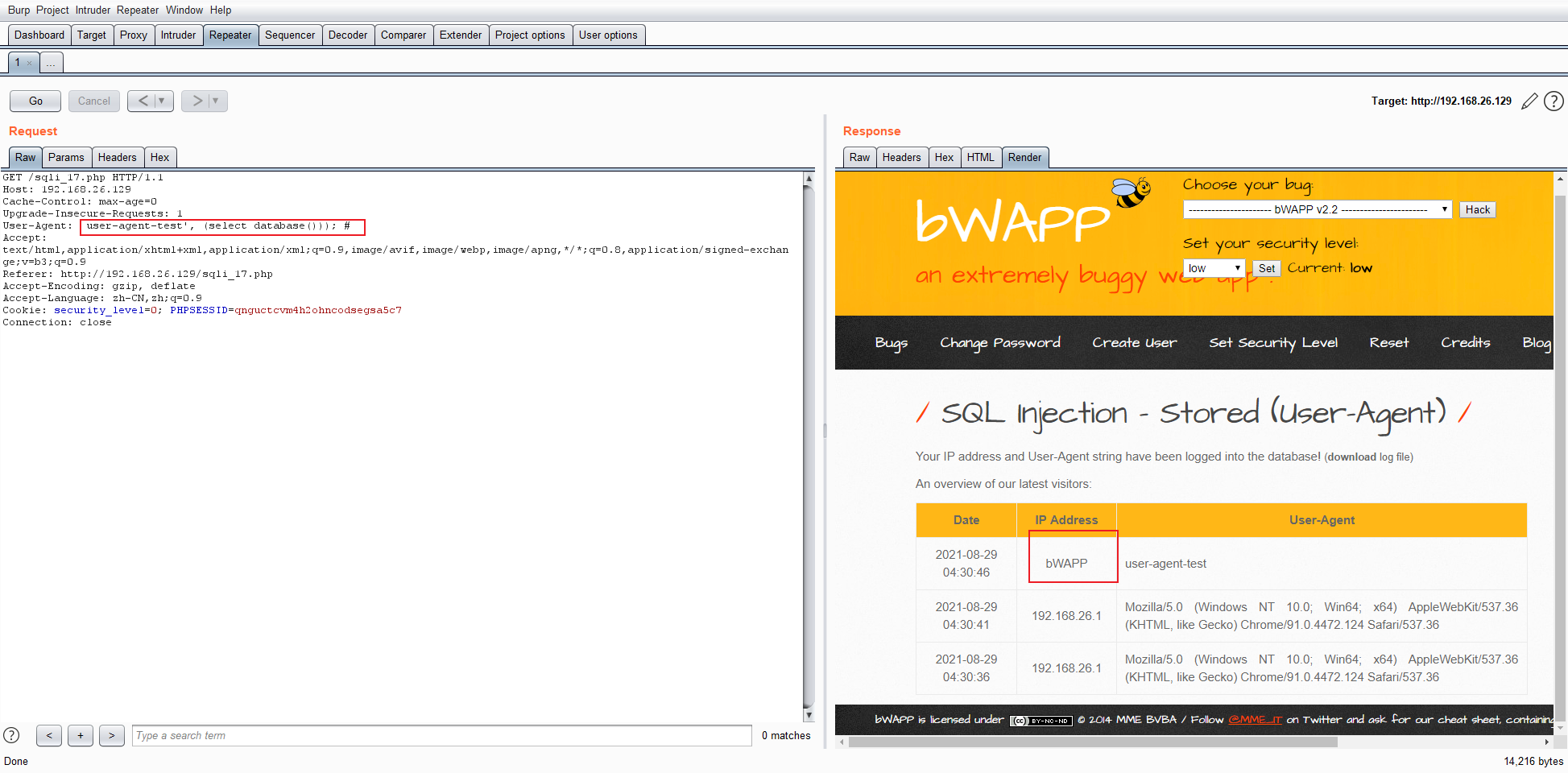Close Repeater tab 1 with its ×
This screenshot has width=1568, height=773.
click(x=30, y=63)
